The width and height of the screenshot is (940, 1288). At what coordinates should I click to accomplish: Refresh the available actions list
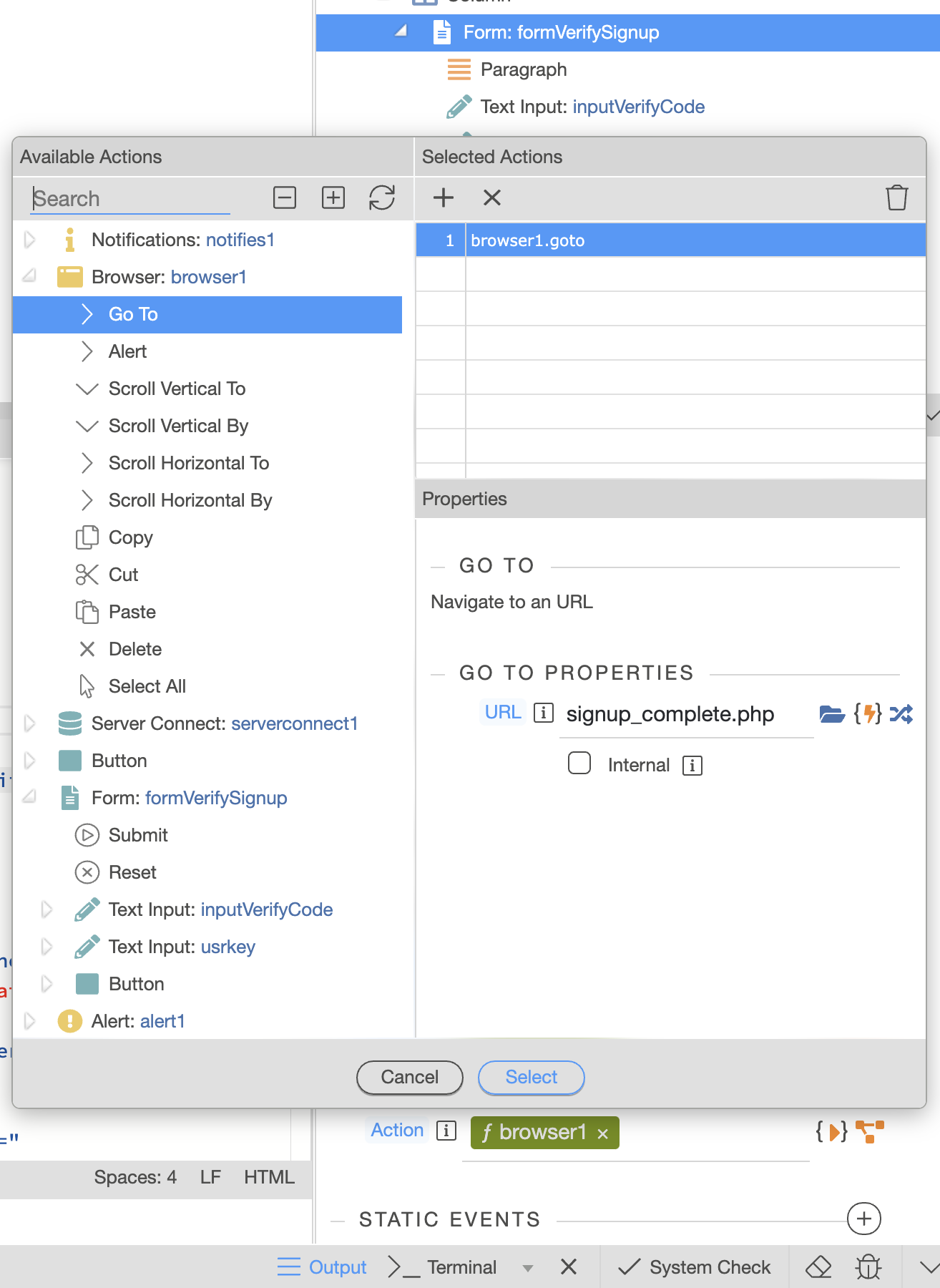[x=382, y=197]
